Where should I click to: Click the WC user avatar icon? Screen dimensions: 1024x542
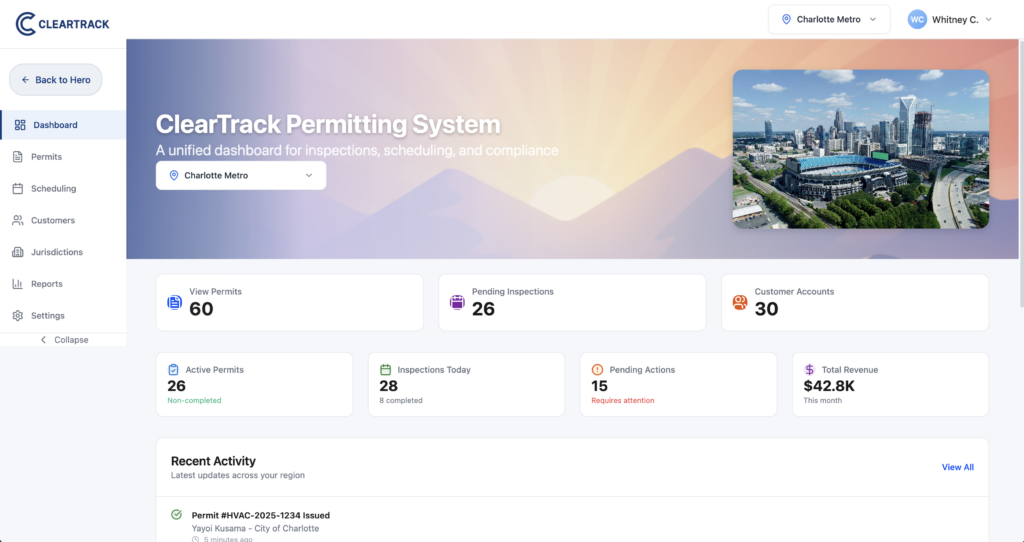(x=917, y=19)
